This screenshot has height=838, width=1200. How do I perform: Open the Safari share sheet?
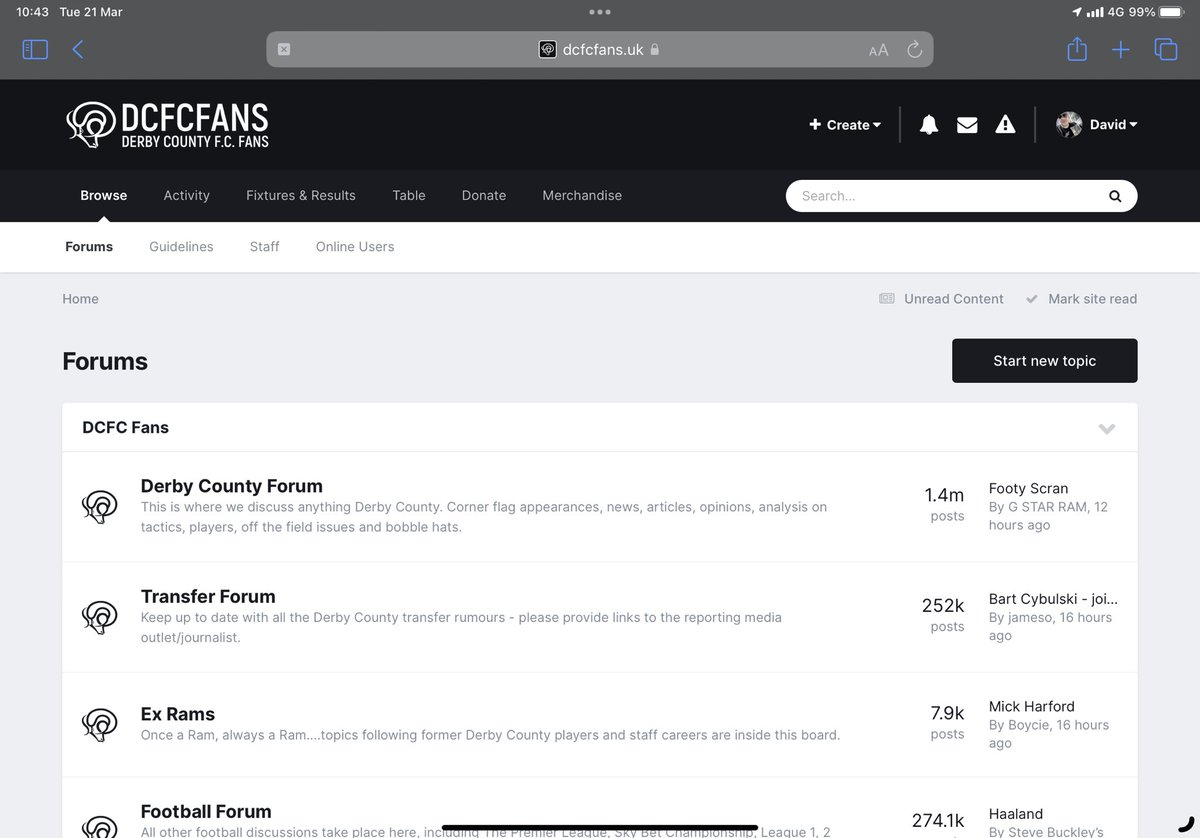click(x=1077, y=48)
